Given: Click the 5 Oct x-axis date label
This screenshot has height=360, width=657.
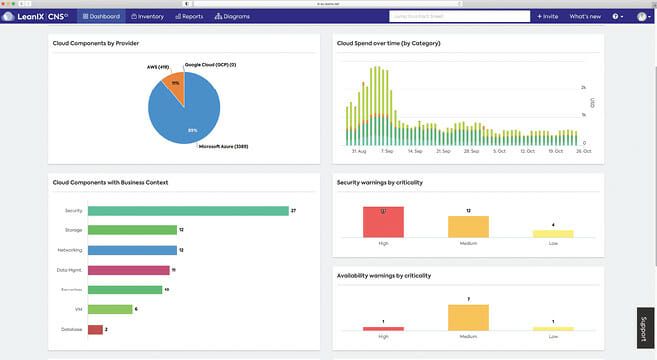Looking at the screenshot, I should pyautogui.click(x=499, y=151).
